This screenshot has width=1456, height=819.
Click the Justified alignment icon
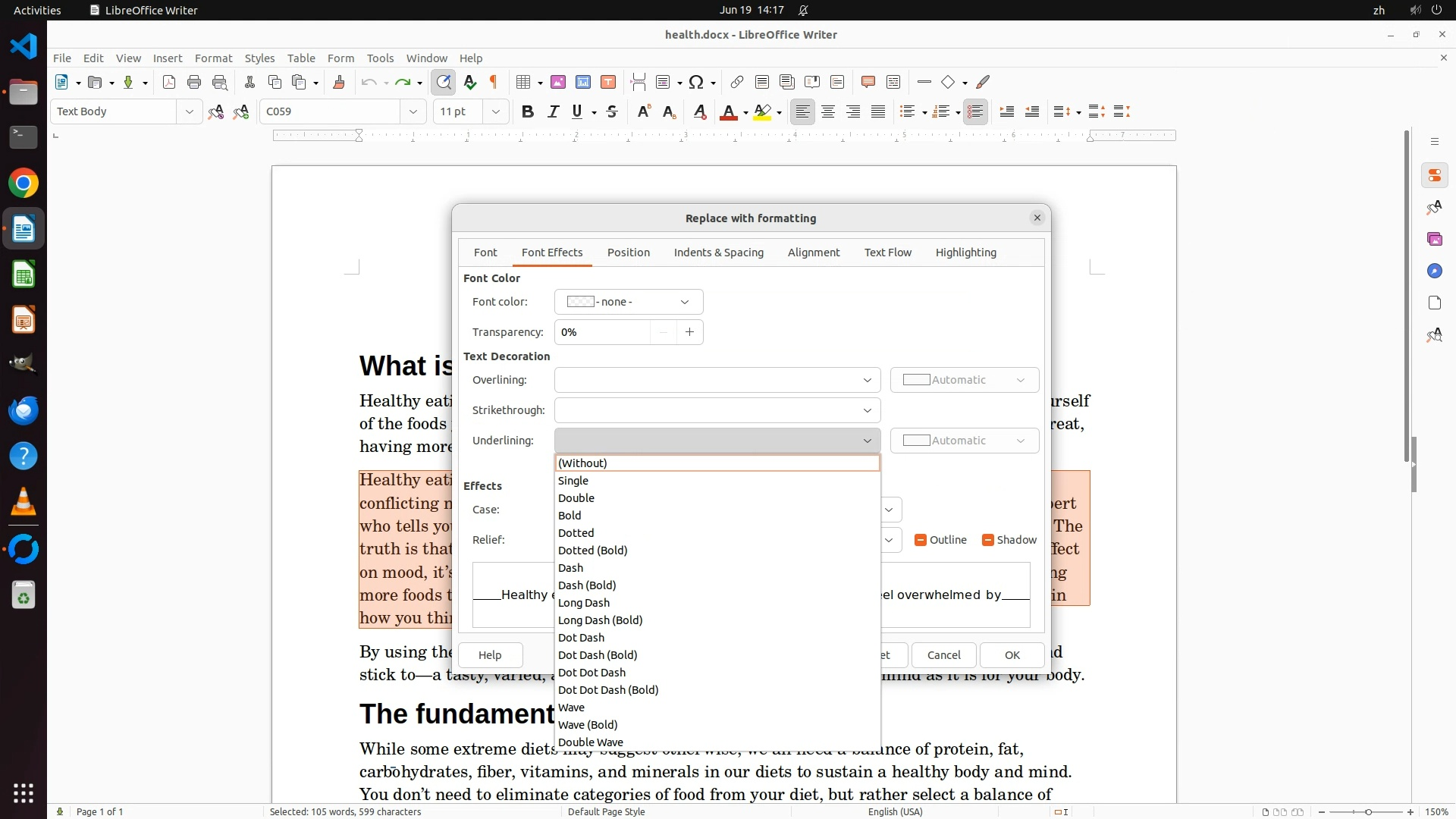(878, 112)
